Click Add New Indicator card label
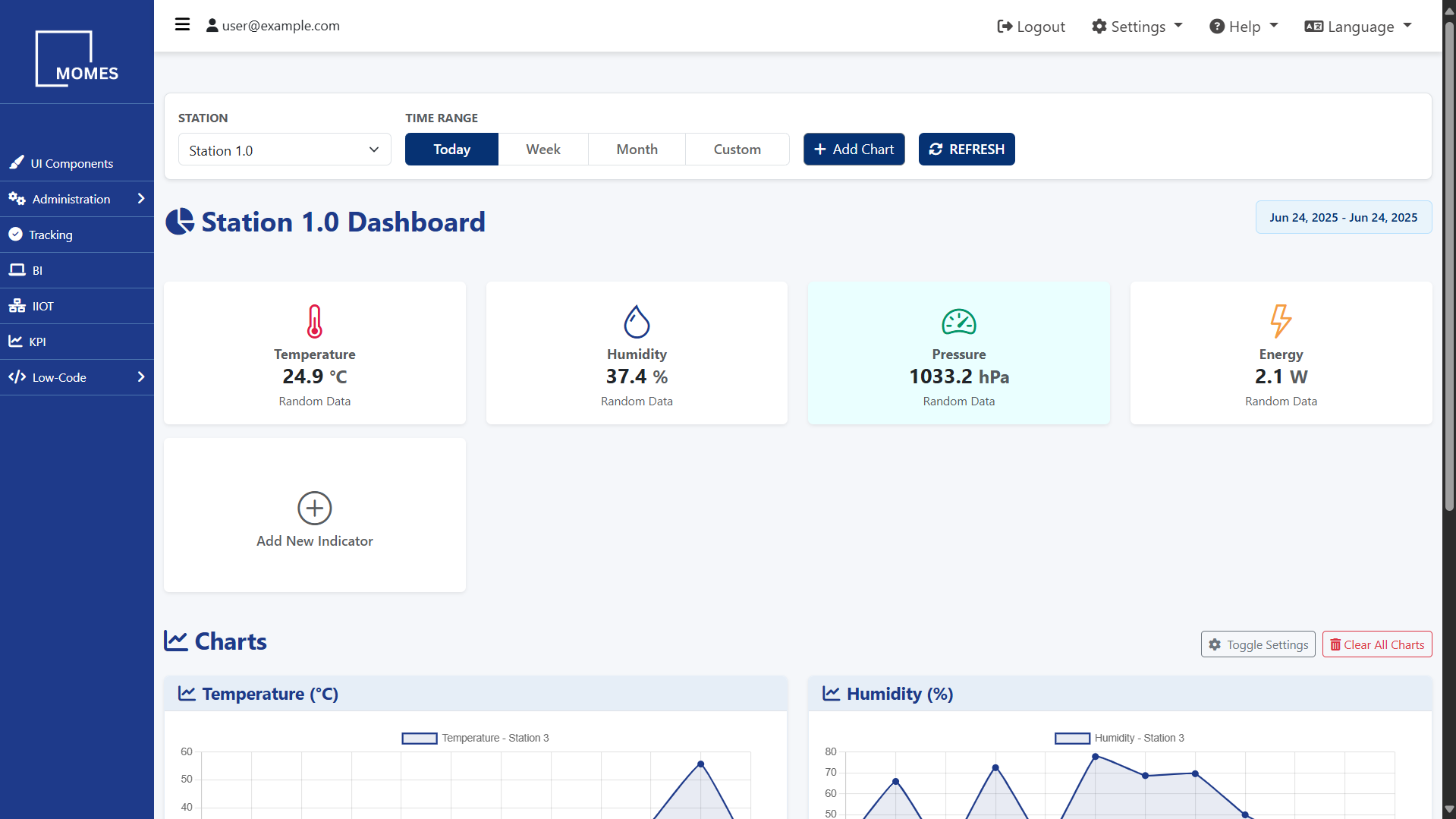 [314, 540]
